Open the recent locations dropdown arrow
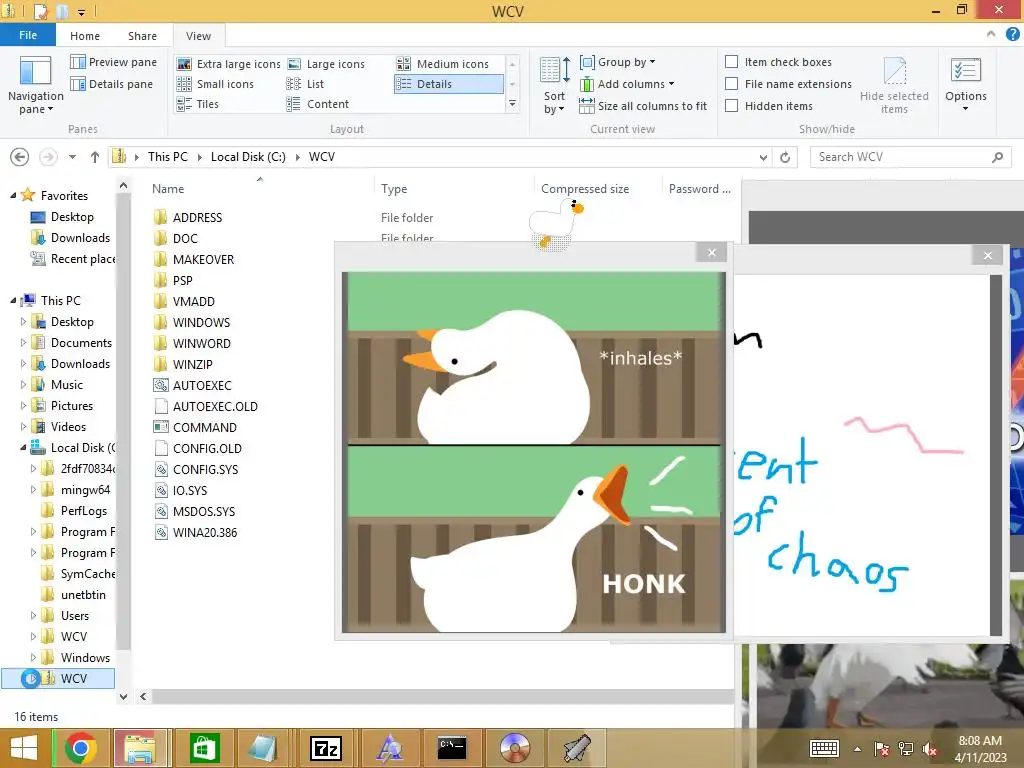Viewport: 1024px width, 768px height. [72, 157]
